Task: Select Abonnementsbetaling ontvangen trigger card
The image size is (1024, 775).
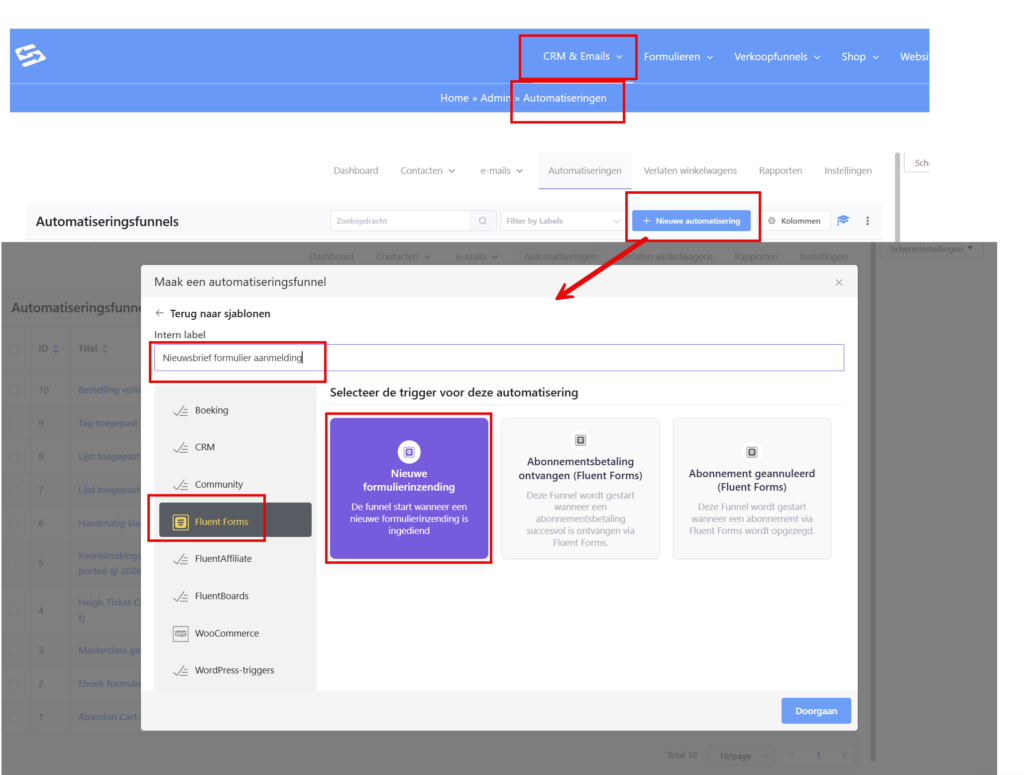Action: point(580,488)
